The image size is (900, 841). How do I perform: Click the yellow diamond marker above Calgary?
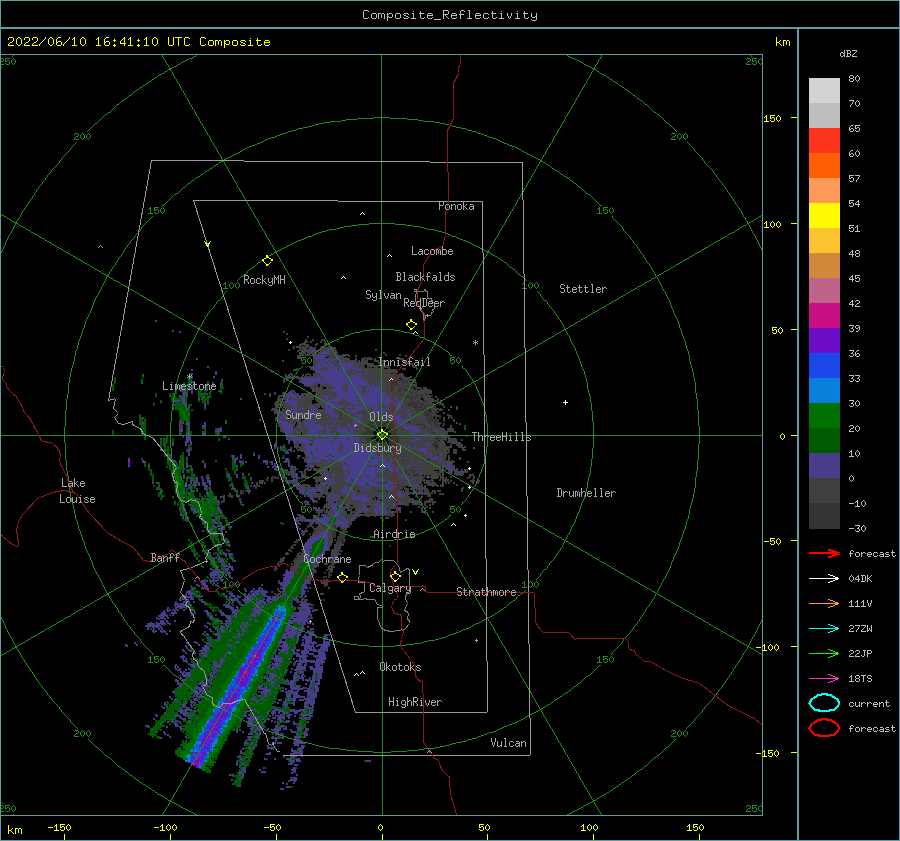pos(395,576)
